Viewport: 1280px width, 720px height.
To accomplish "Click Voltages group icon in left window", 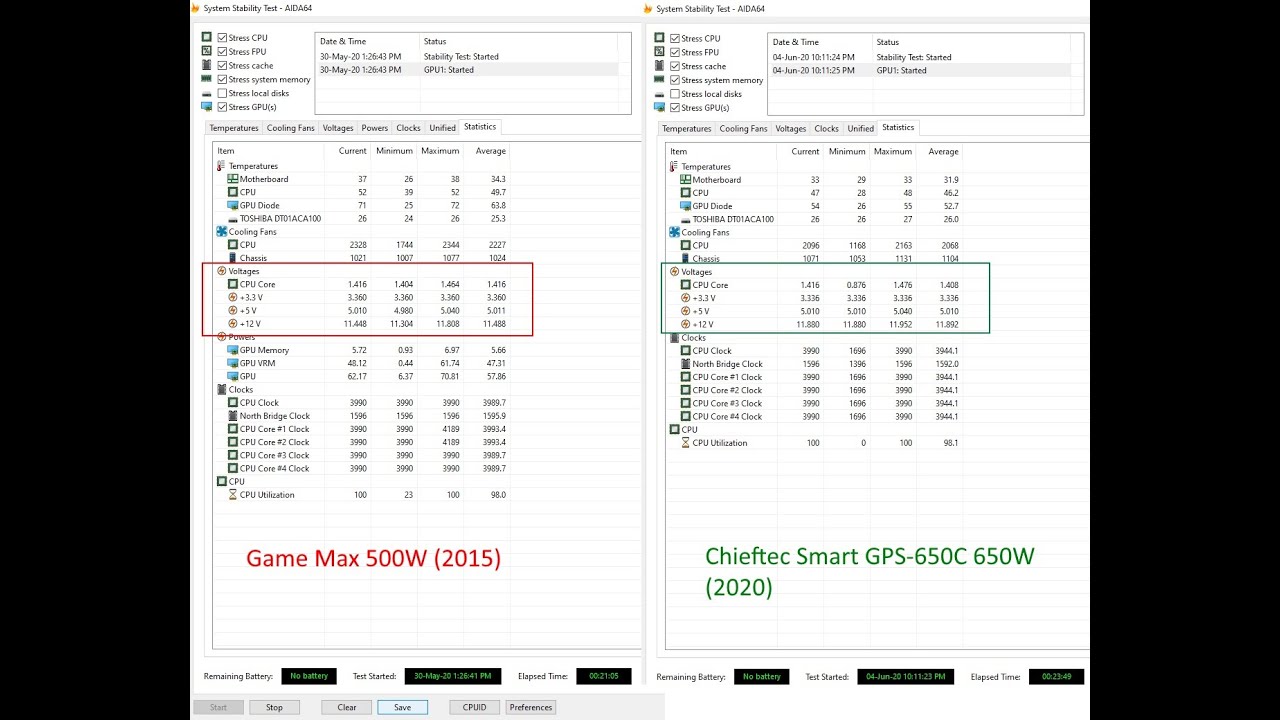I will tap(221, 271).
